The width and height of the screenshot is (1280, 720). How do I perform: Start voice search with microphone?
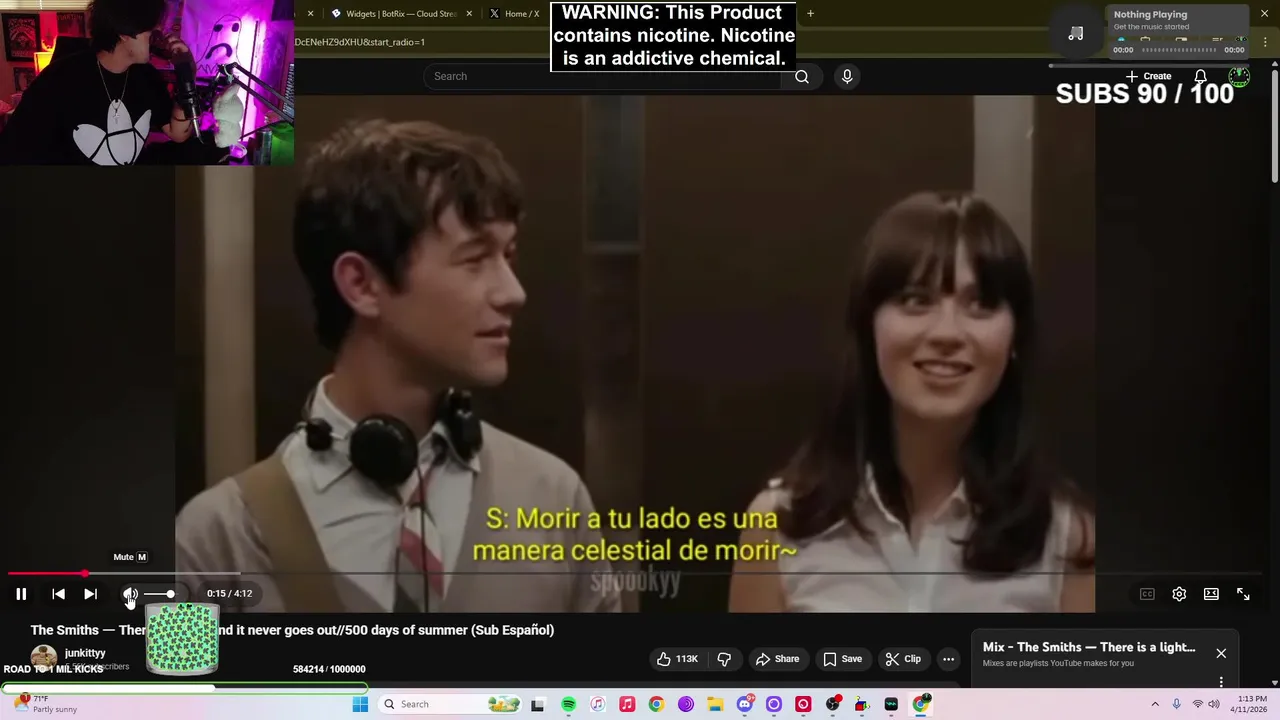point(847,76)
